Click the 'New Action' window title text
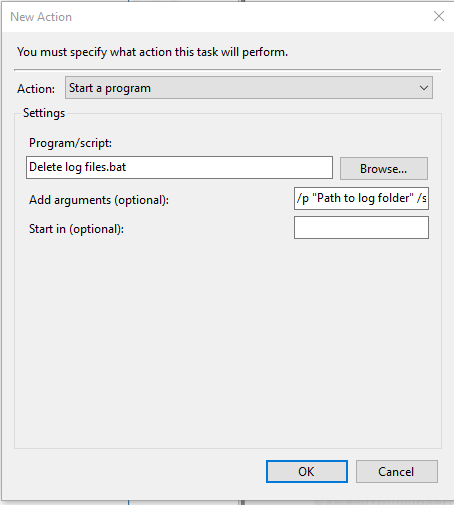The width and height of the screenshot is (454, 505). pyautogui.click(x=41, y=17)
